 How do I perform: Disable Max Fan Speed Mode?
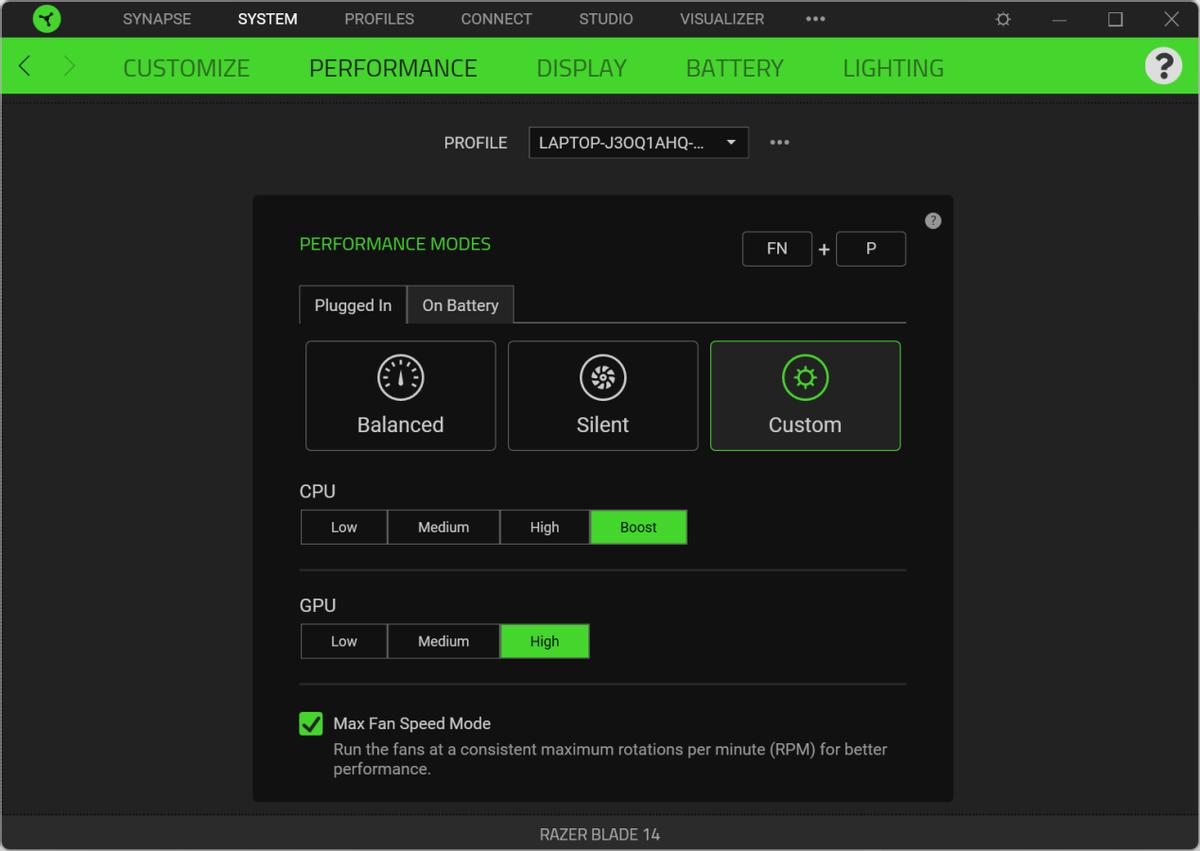311,722
